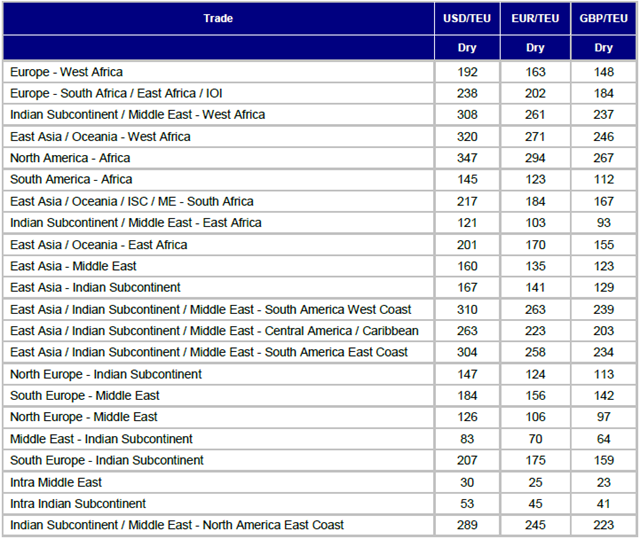This screenshot has width=640, height=539.
Task: Click the Dry subheader under GBP/TEU
Action: tap(603, 48)
